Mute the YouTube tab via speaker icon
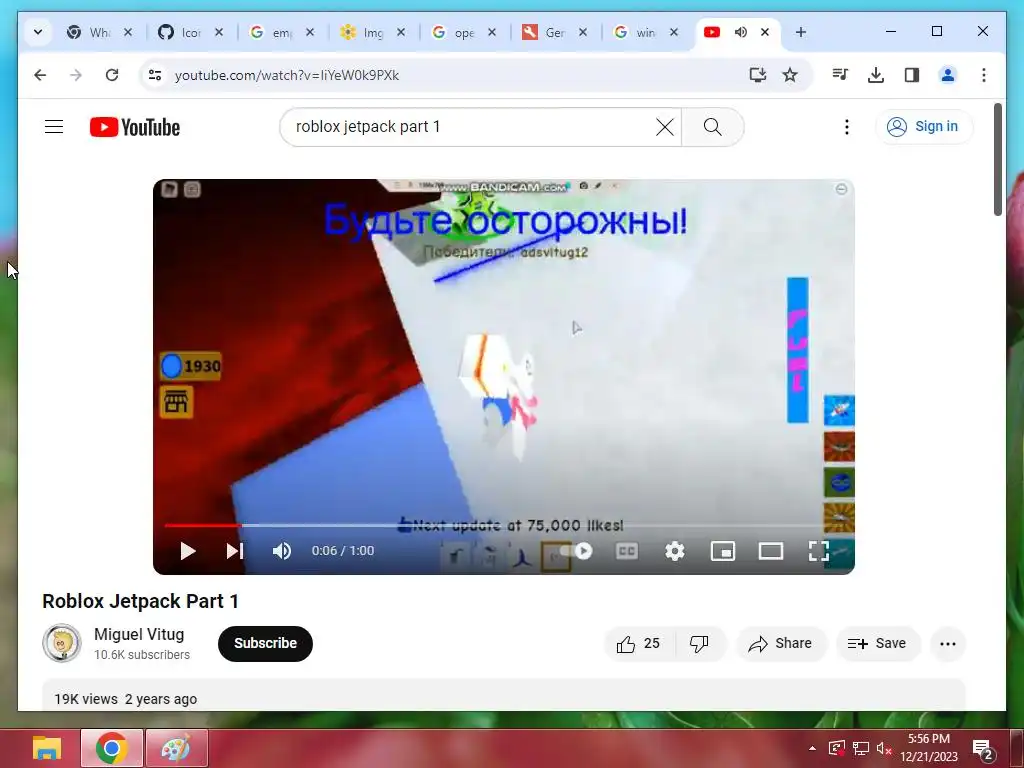 tap(741, 32)
